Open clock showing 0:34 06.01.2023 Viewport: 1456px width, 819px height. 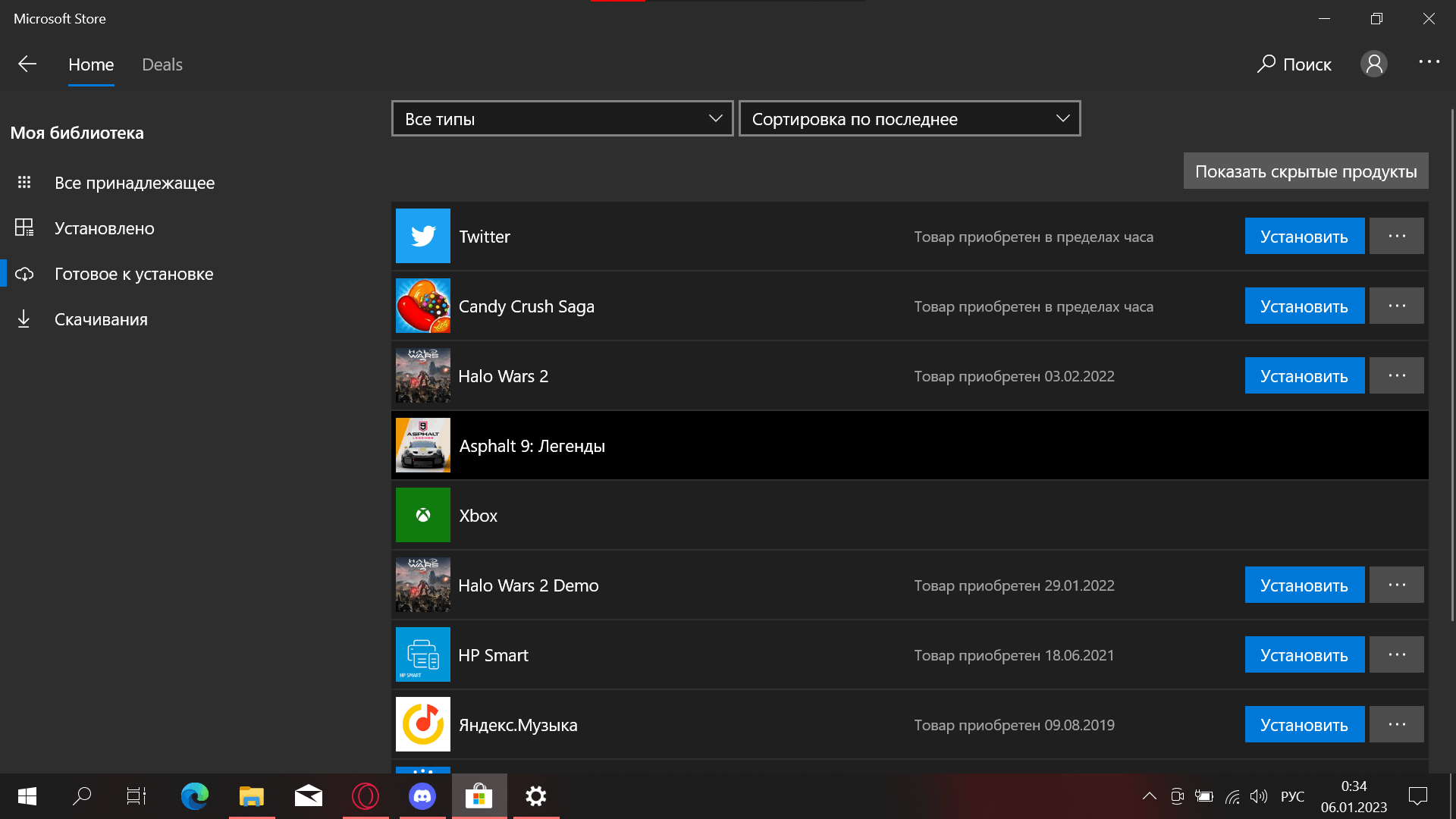pos(1354,796)
